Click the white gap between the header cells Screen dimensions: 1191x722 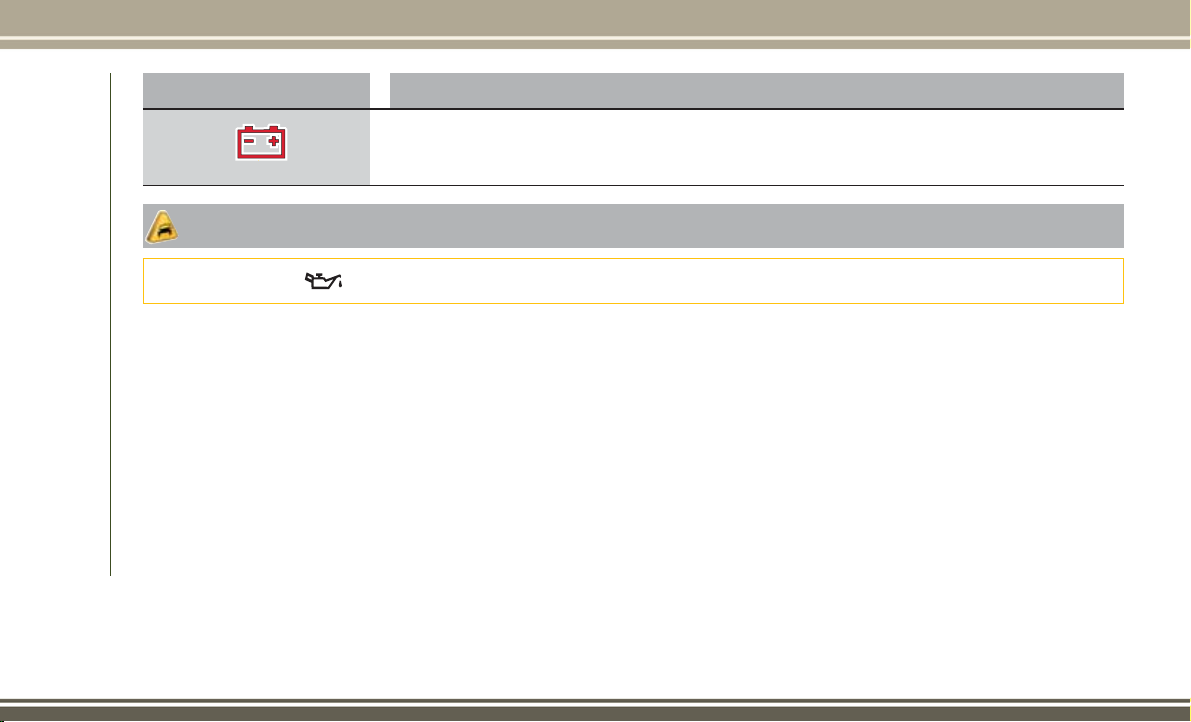(380, 90)
